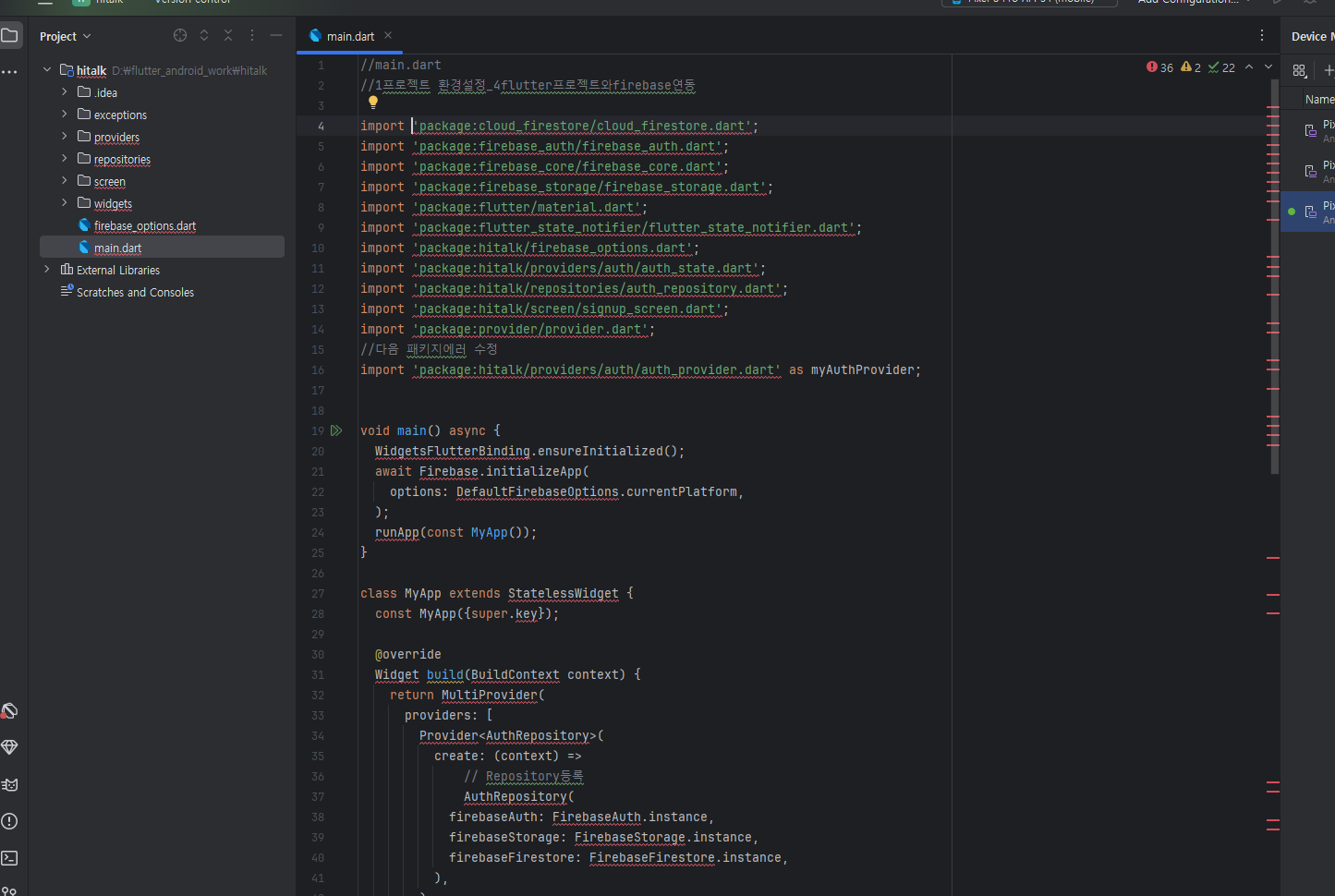This screenshot has width=1335, height=896.
Task: Click Device Manager add device plus
Action: click(x=1329, y=71)
